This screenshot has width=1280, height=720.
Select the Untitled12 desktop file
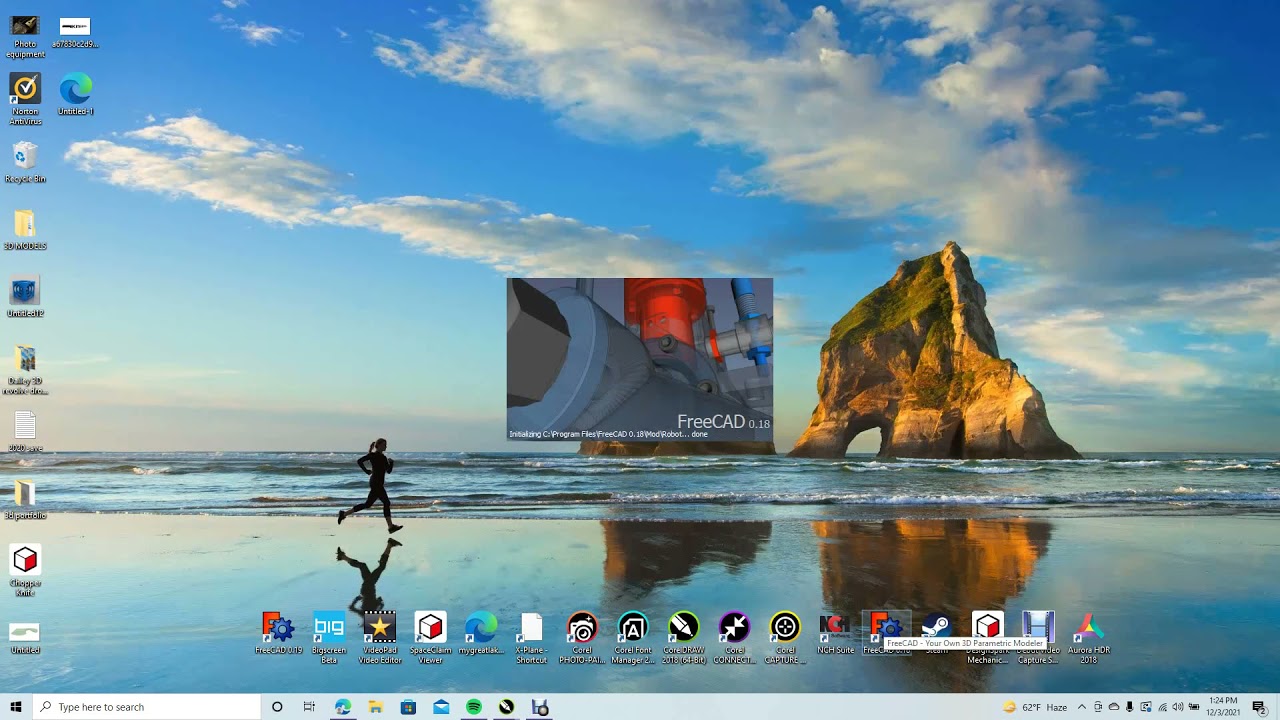(25, 297)
